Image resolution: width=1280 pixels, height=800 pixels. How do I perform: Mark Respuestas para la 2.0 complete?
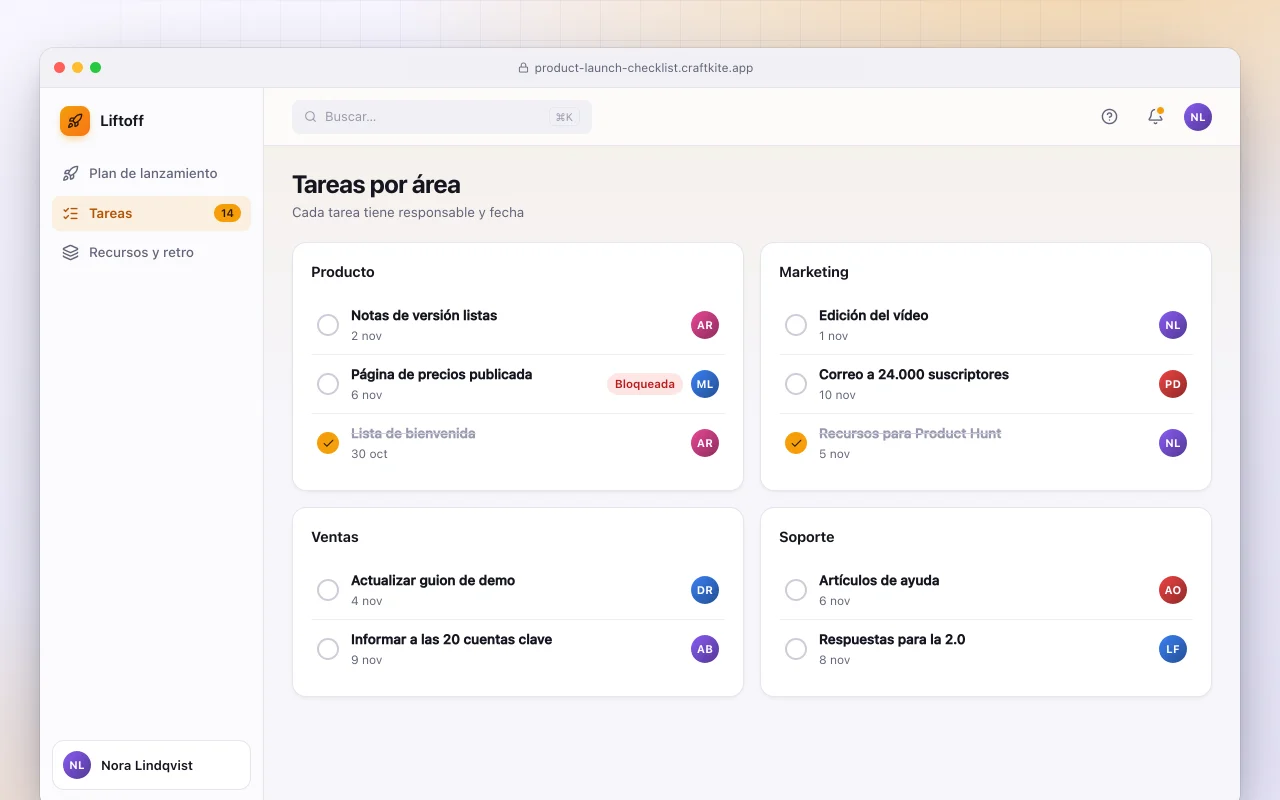[796, 649]
